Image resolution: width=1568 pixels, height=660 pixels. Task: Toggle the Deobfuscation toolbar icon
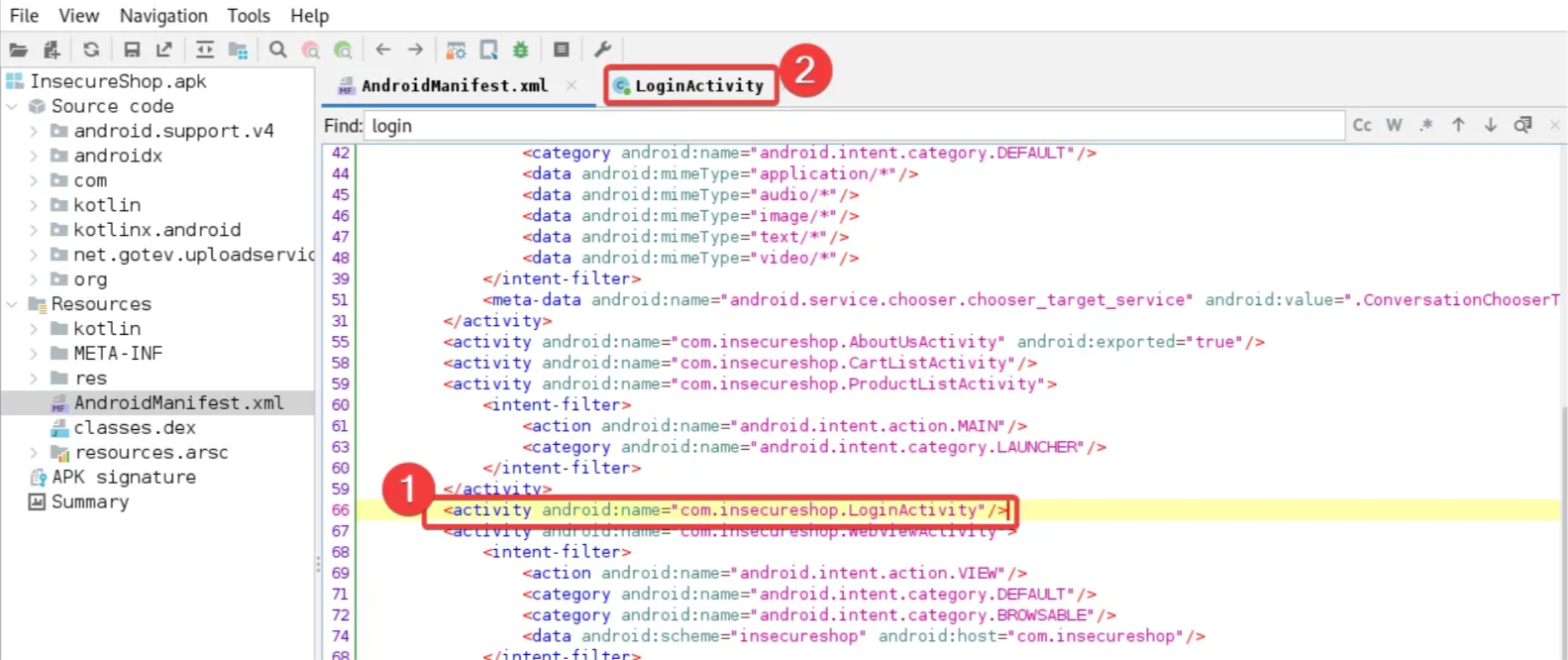click(x=456, y=50)
